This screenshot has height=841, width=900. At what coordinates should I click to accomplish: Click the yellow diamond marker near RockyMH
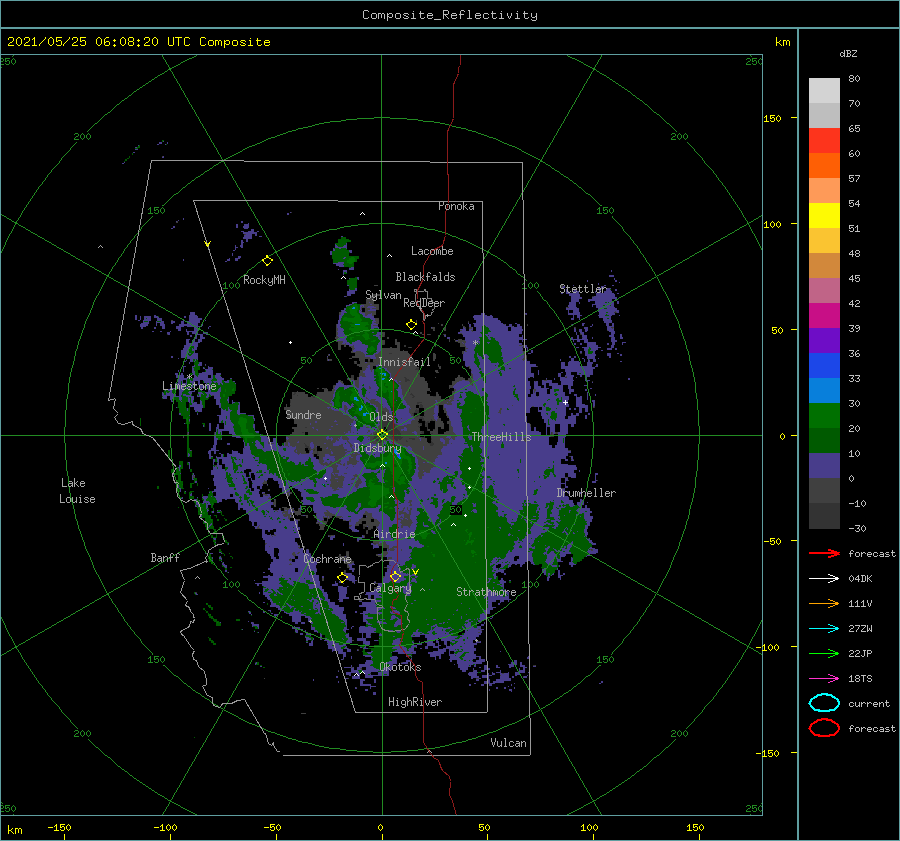(267, 261)
